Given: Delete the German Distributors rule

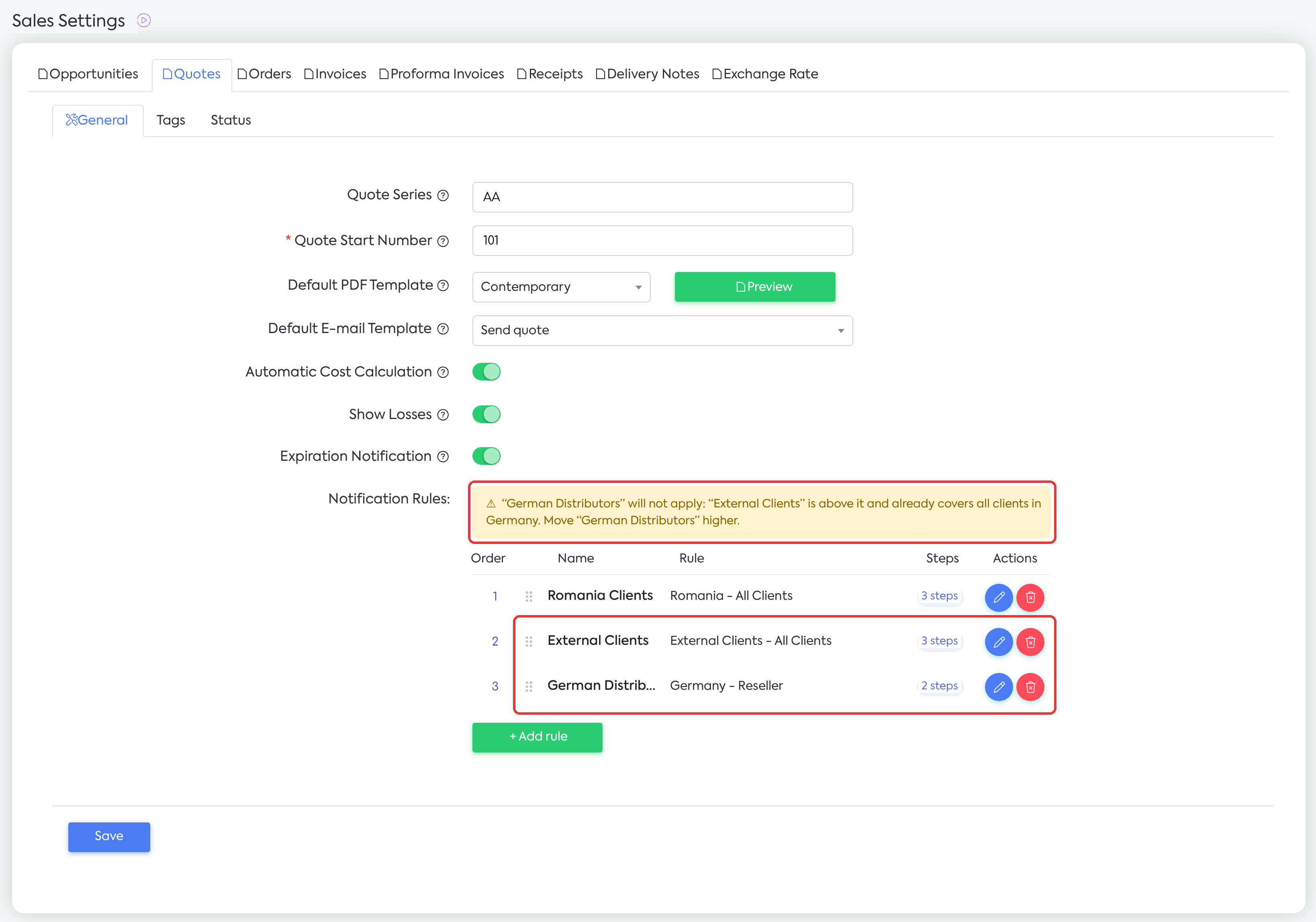Looking at the screenshot, I should coord(1030,687).
